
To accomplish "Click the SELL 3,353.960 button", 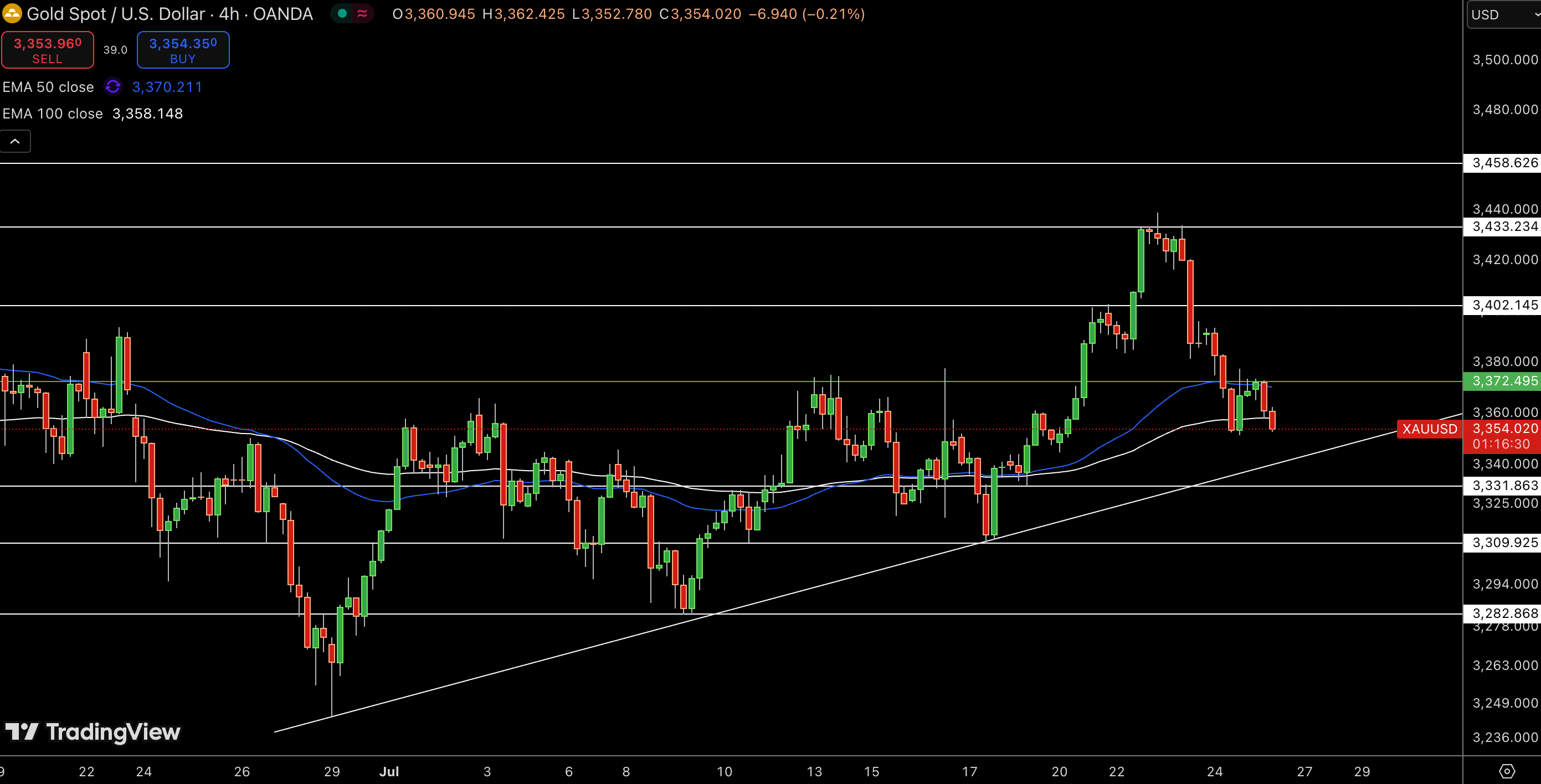I will (x=48, y=51).
